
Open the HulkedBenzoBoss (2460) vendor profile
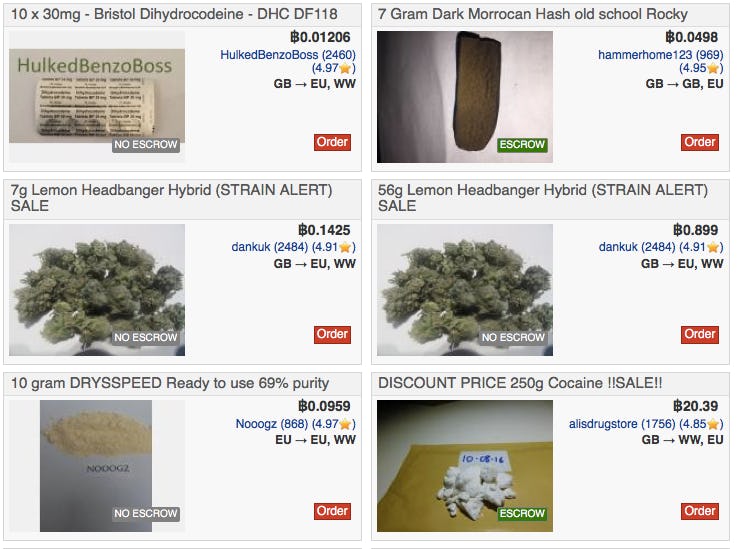288,55
